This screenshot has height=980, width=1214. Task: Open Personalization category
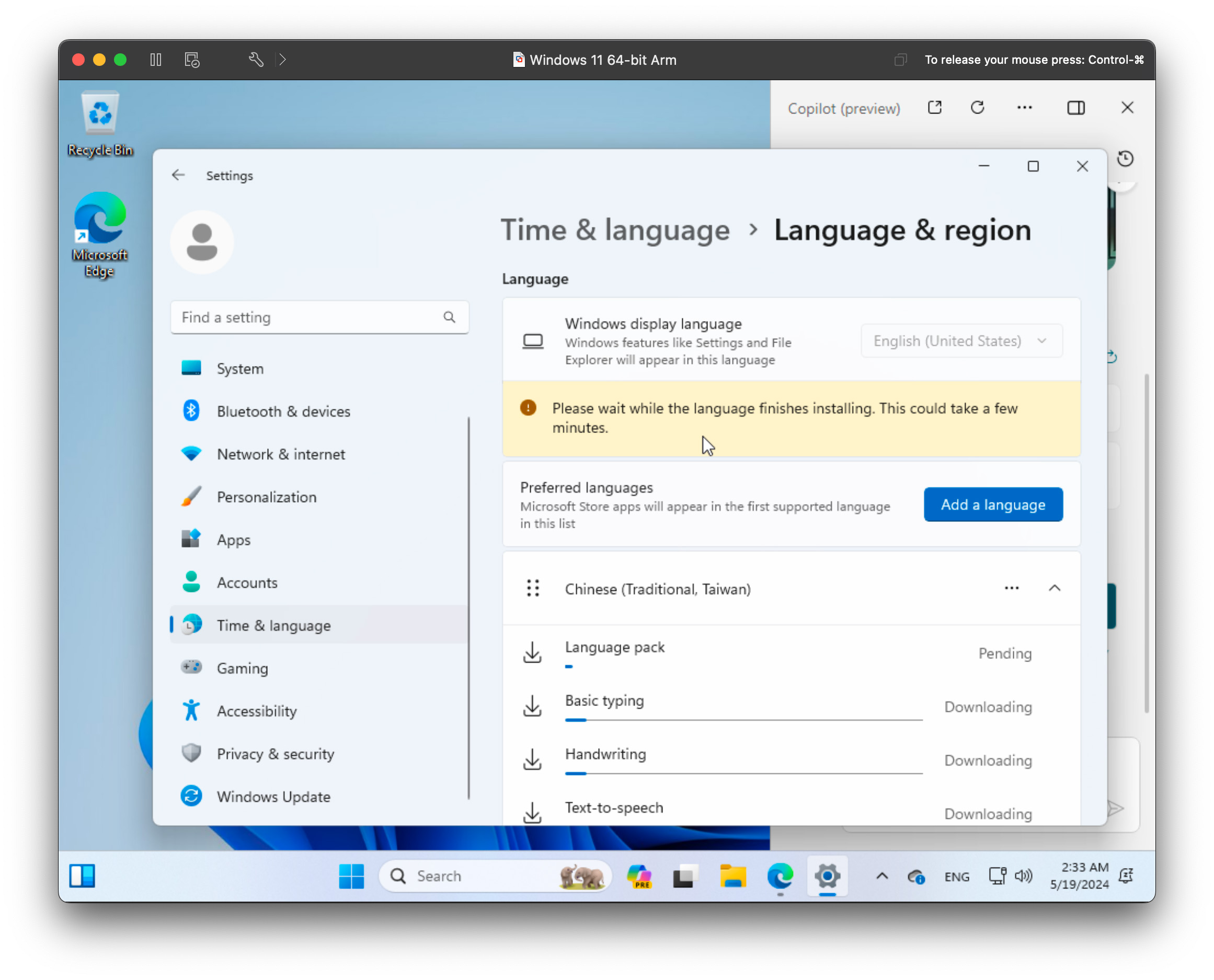[x=318, y=497]
